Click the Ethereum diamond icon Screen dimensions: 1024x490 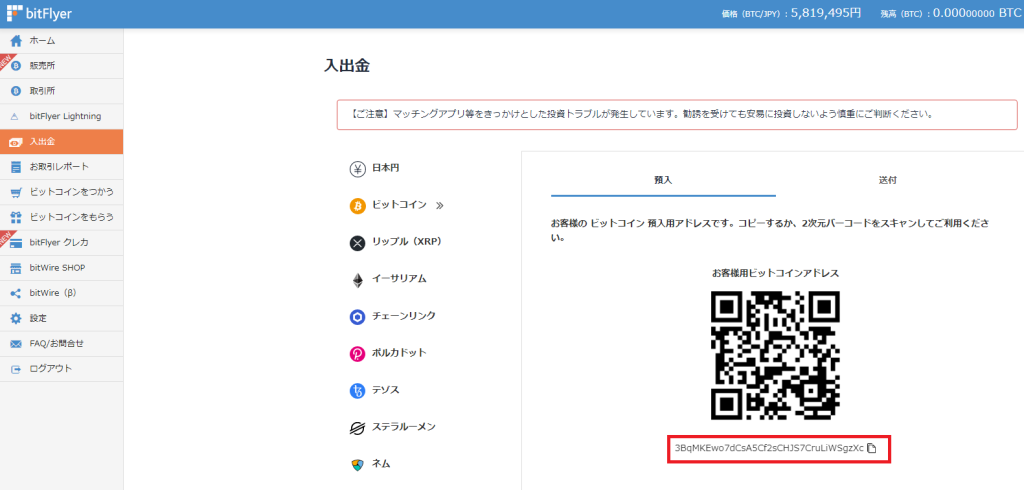[357, 281]
